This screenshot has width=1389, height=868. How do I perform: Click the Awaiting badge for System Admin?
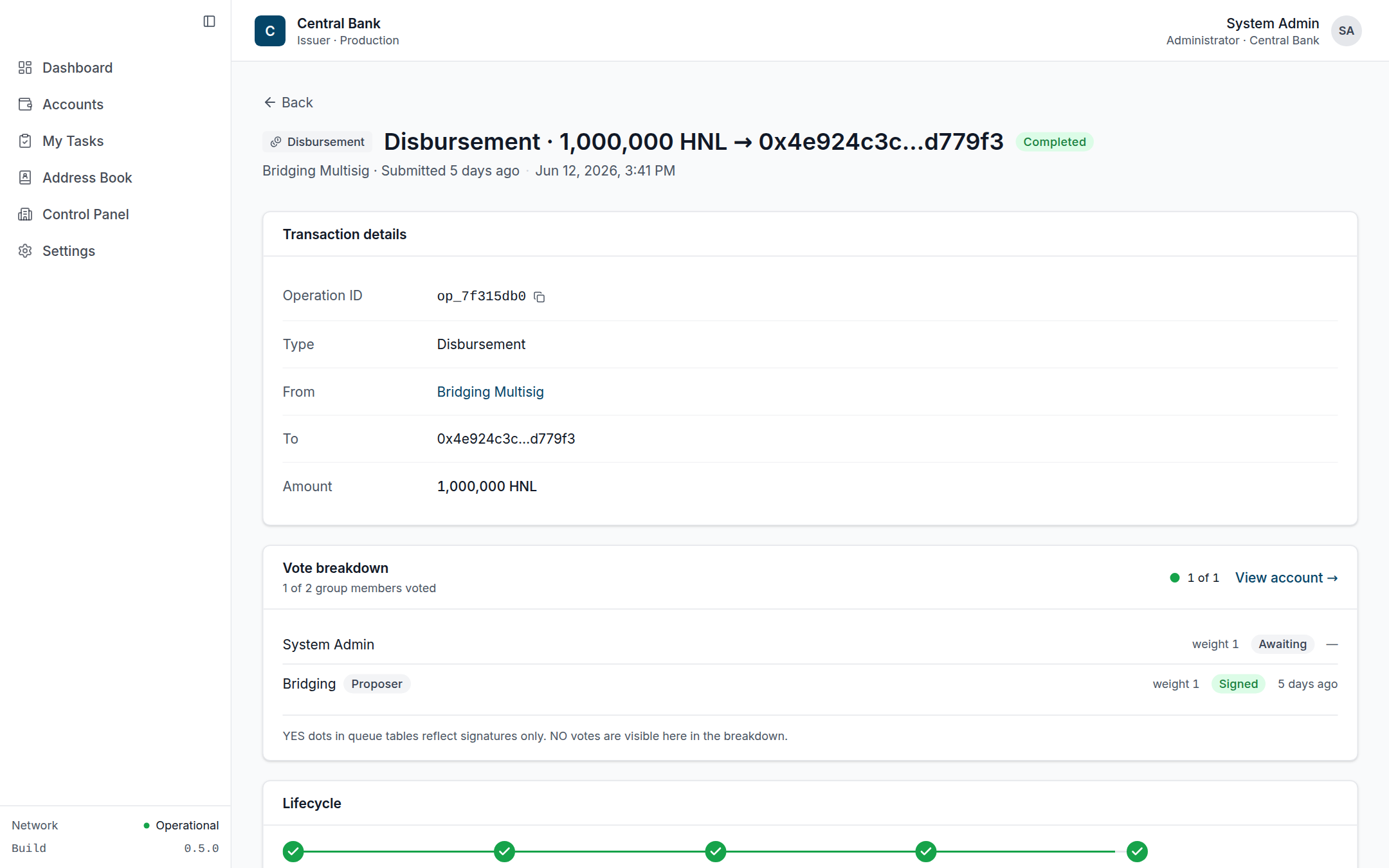coord(1282,644)
